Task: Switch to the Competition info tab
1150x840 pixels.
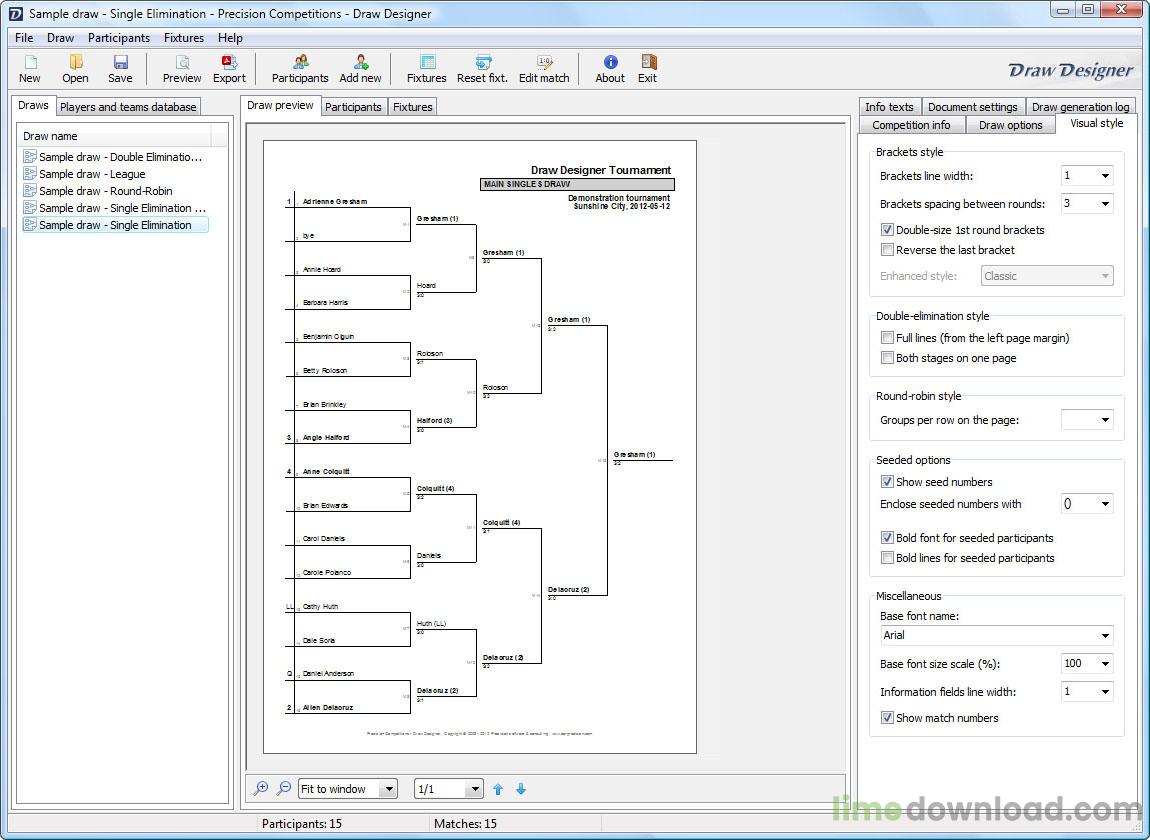Action: [911, 125]
